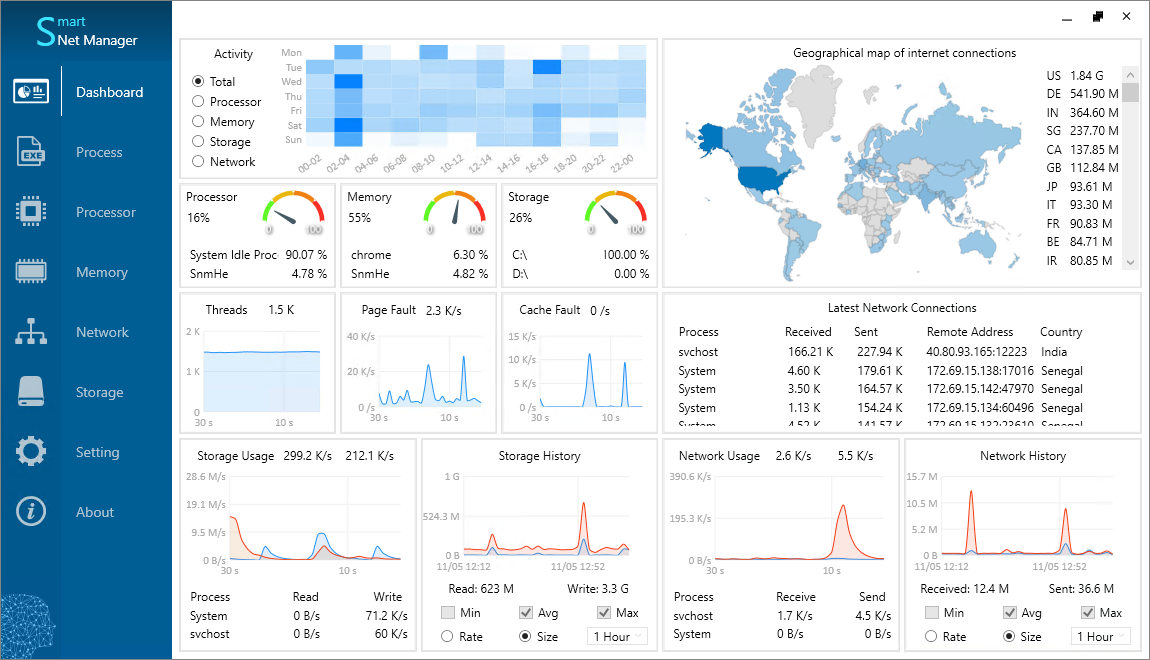This screenshot has width=1150, height=660.
Task: Click the About info icon
Action: click(31, 511)
